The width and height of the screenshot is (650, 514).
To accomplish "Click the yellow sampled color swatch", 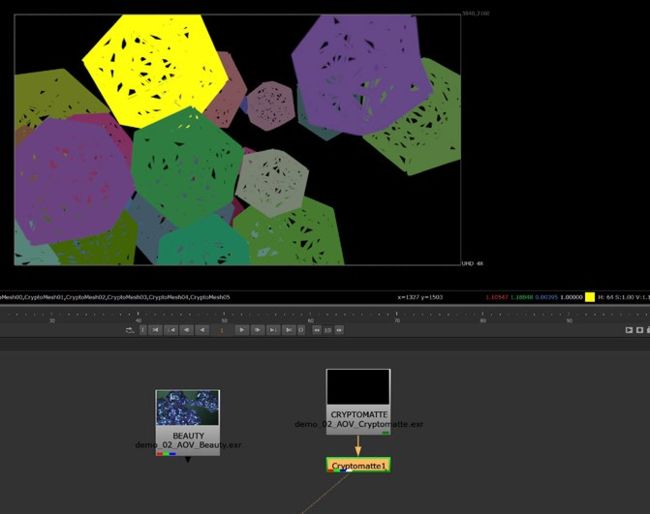I will tap(590, 297).
